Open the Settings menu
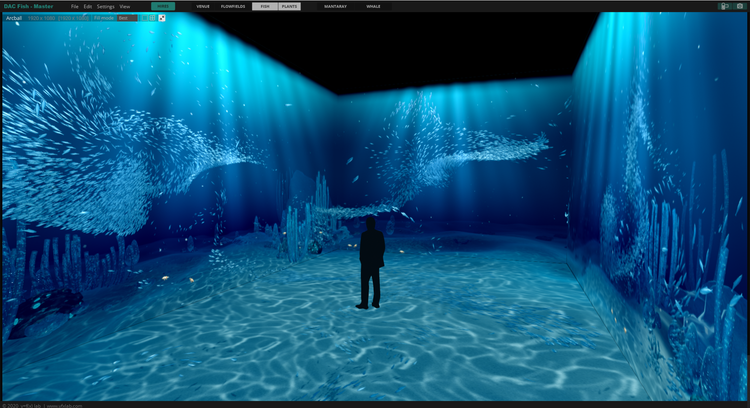 [105, 6]
